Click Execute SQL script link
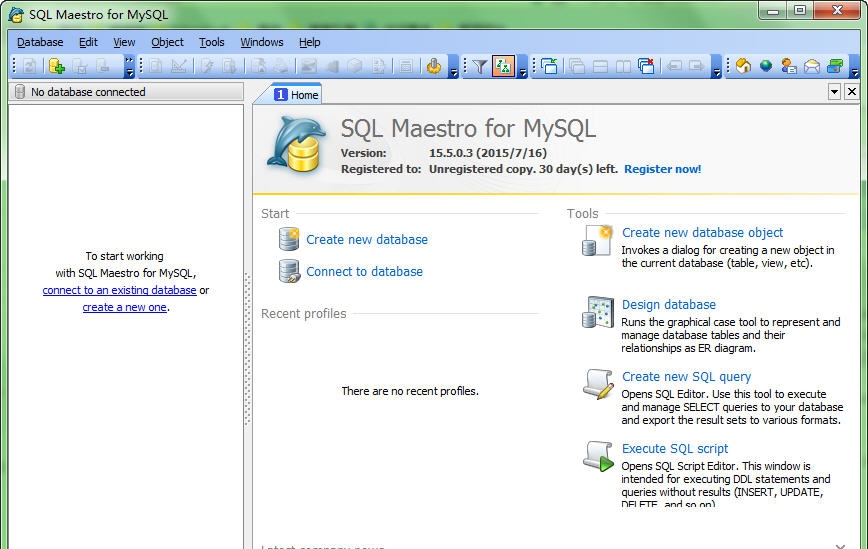 pyautogui.click(x=675, y=448)
